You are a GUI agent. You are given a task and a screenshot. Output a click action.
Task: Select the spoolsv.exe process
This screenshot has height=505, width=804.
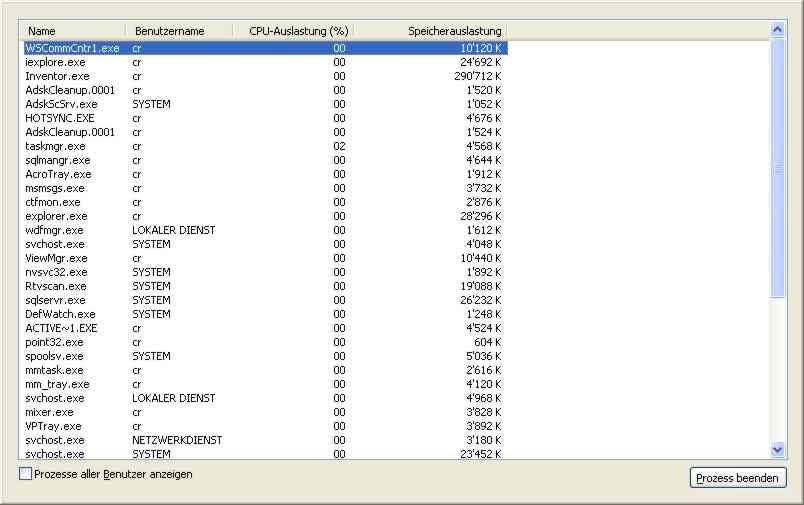265,356
